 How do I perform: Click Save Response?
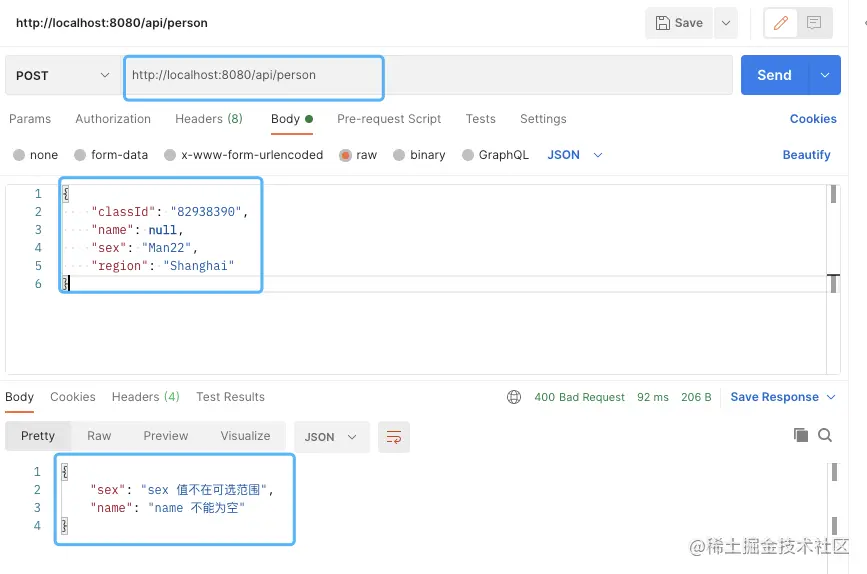pyautogui.click(x=774, y=397)
